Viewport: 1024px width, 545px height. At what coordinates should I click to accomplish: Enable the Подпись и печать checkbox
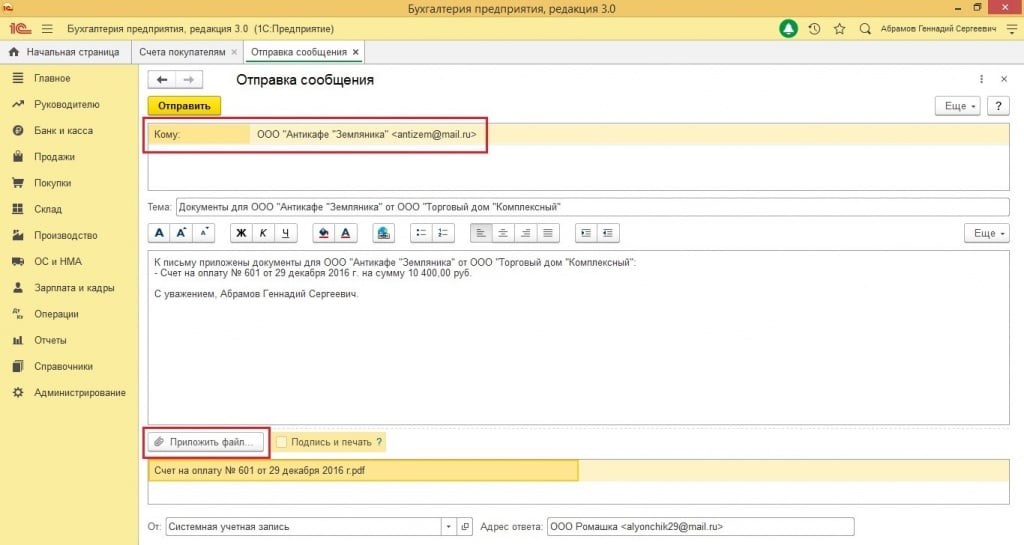click(282, 441)
